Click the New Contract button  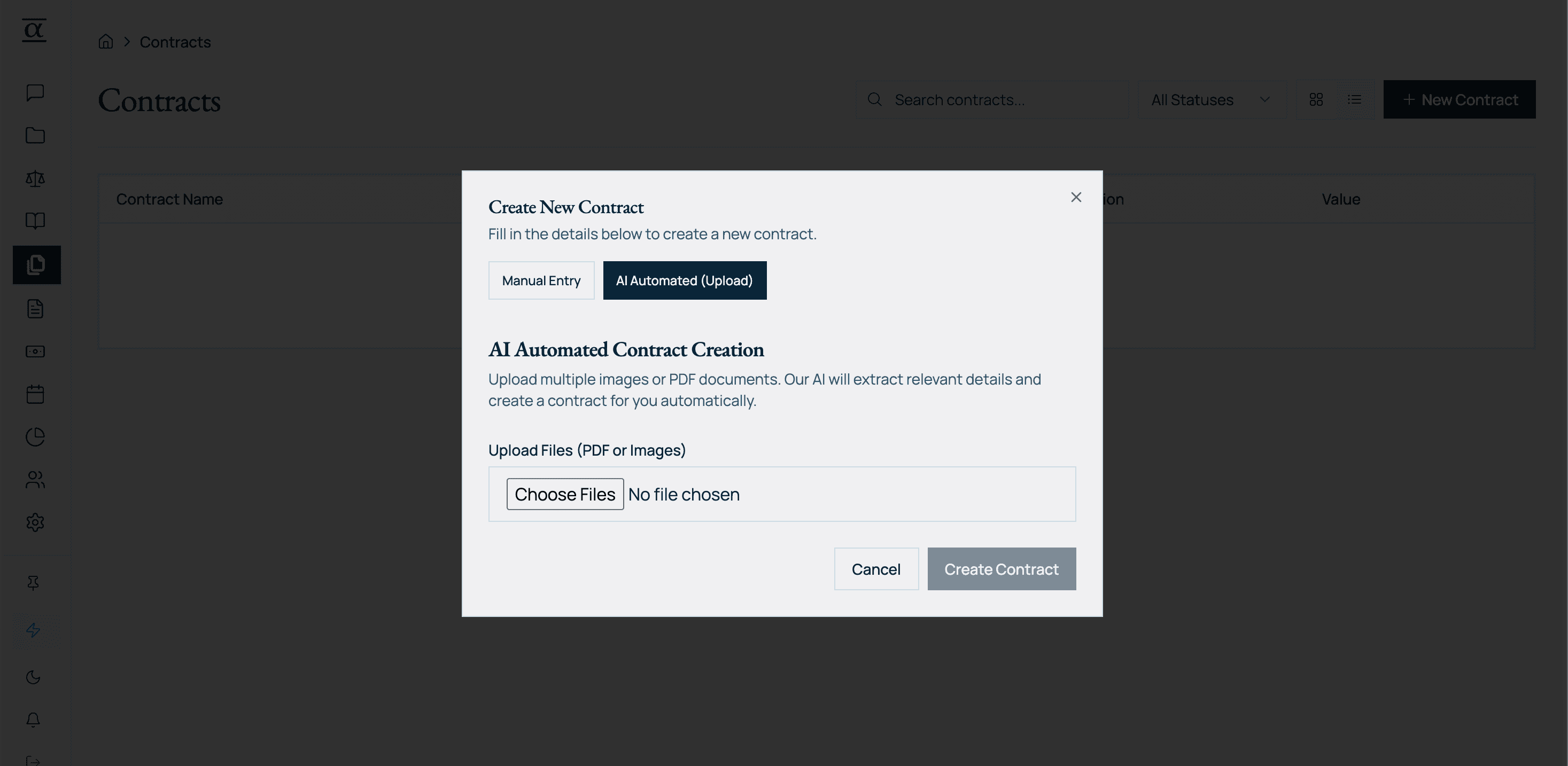point(1459,100)
